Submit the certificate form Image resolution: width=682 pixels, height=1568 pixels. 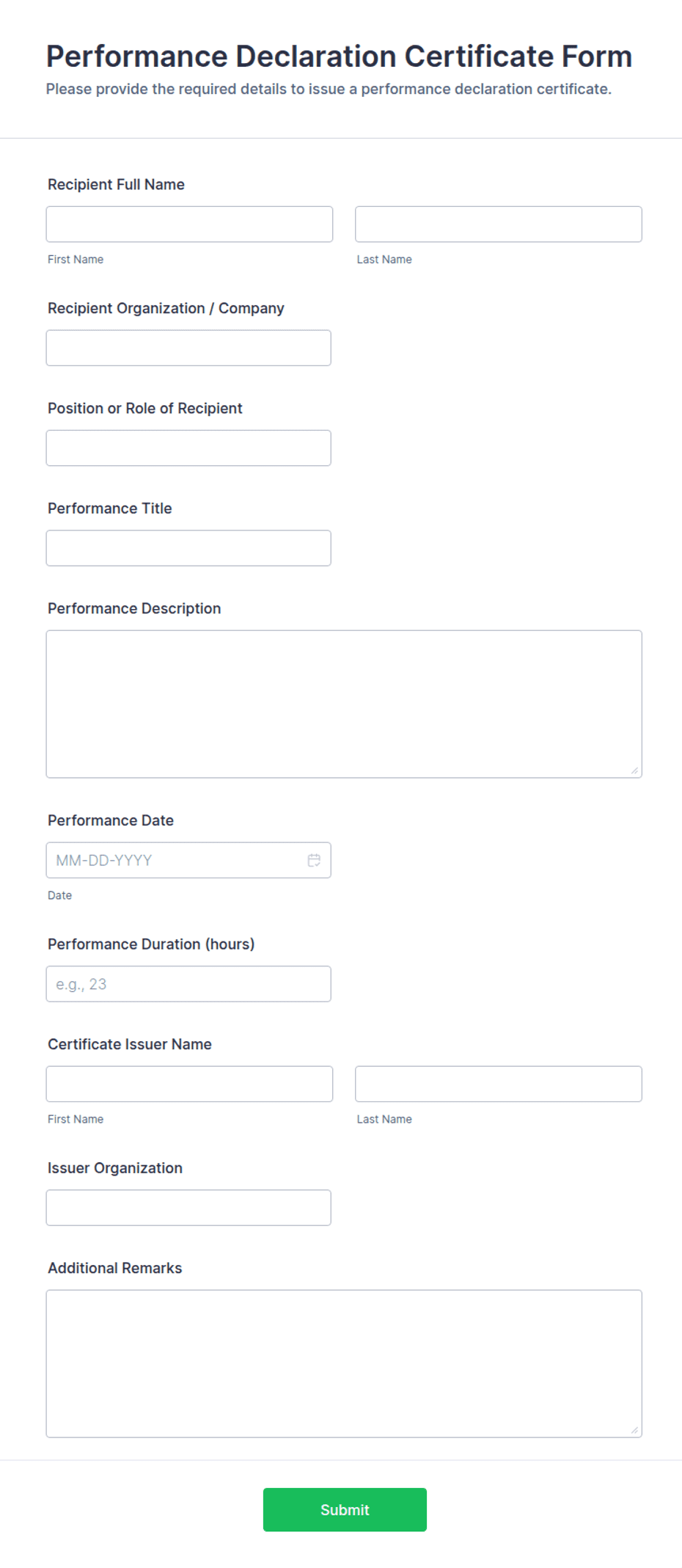point(345,1509)
